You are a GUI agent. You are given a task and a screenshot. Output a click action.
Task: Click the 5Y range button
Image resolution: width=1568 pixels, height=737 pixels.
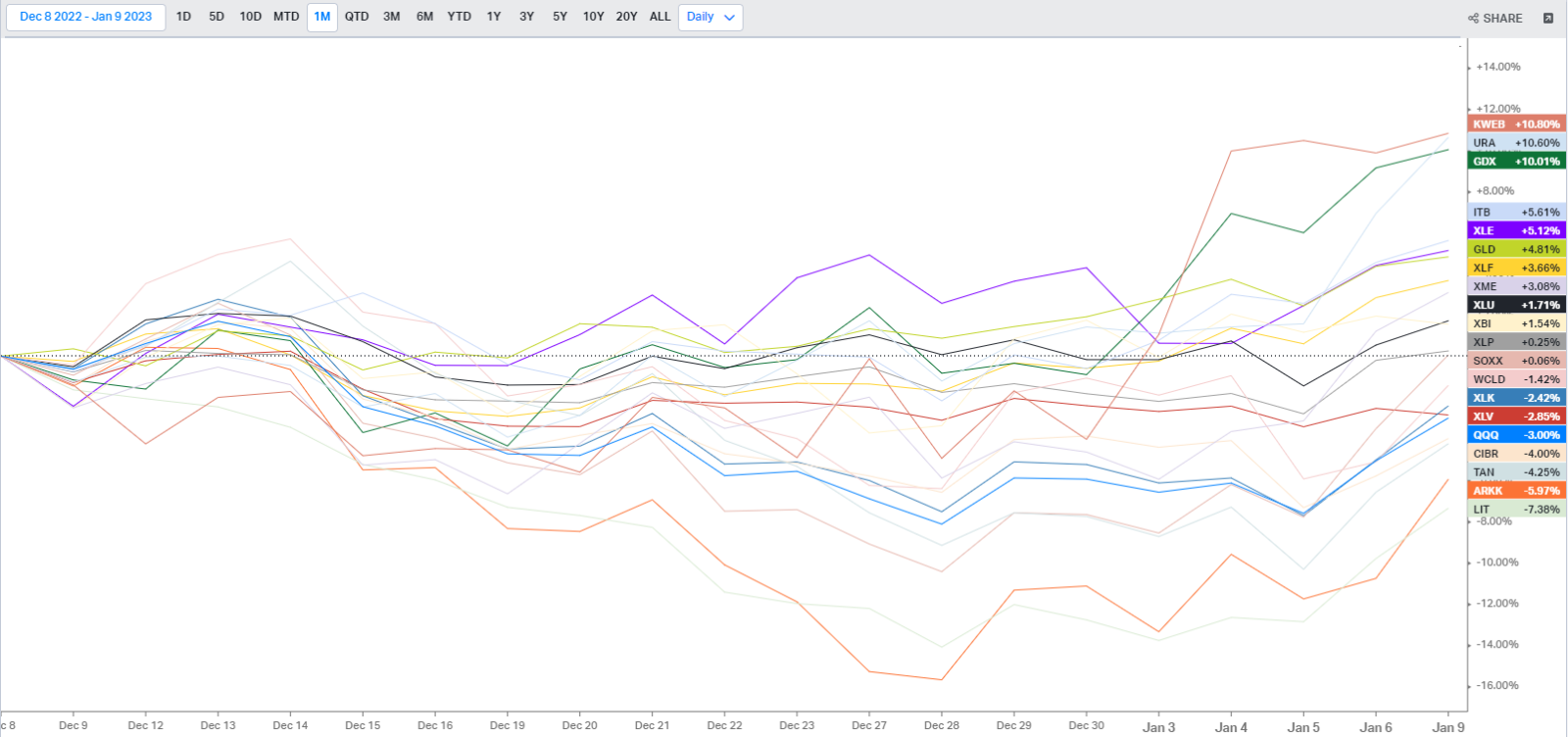tap(560, 17)
